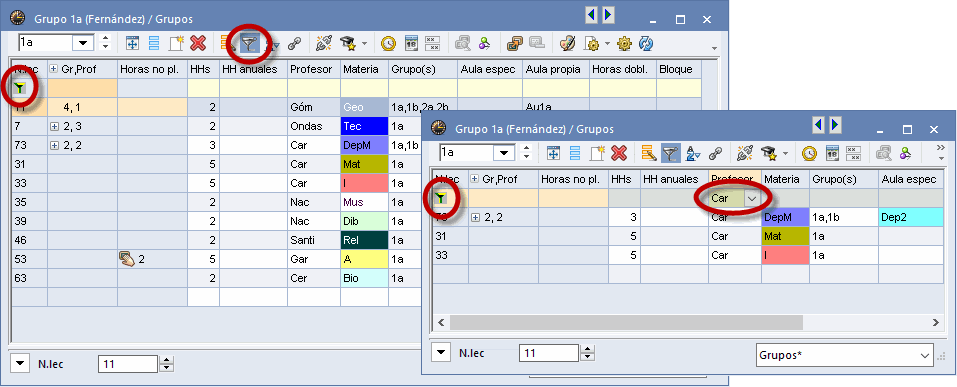Click the yellow filter-row funnel in left window grid
Screen dimensions: 957x387
click(20, 89)
